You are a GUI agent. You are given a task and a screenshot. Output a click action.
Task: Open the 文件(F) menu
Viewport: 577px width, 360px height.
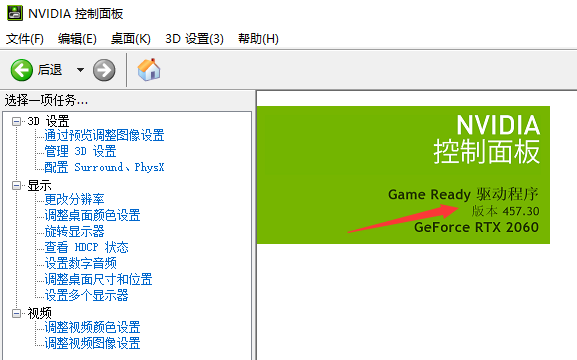[25, 39]
